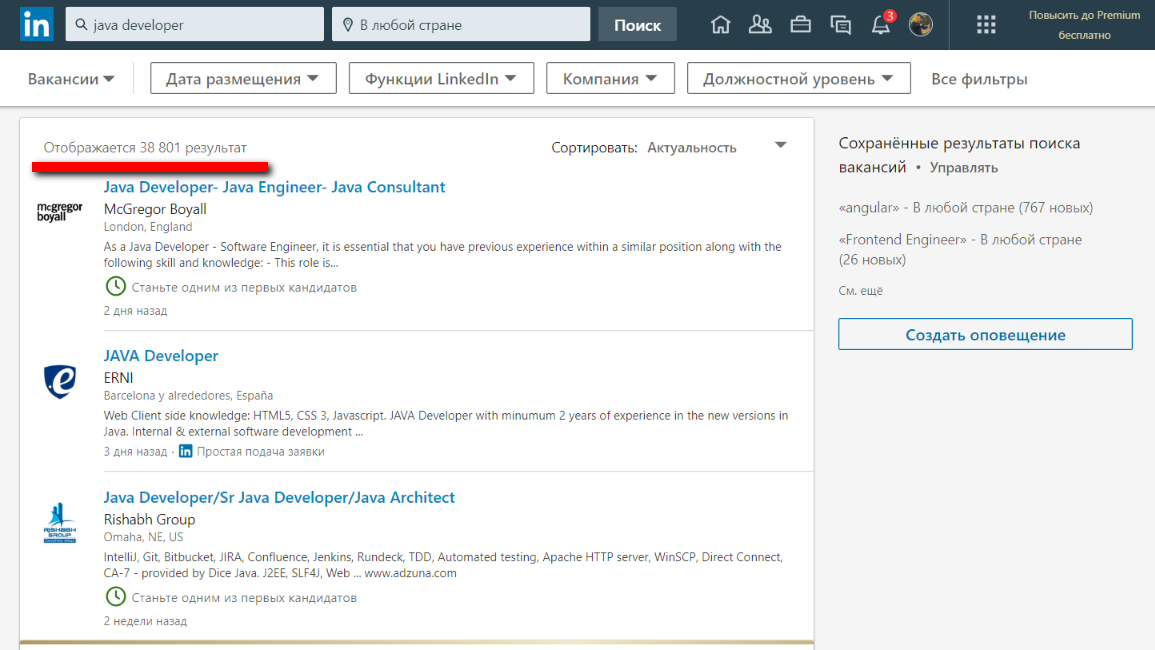This screenshot has width=1155, height=650.
Task: Select the Актуальность sort value
Action: [x=692, y=147]
